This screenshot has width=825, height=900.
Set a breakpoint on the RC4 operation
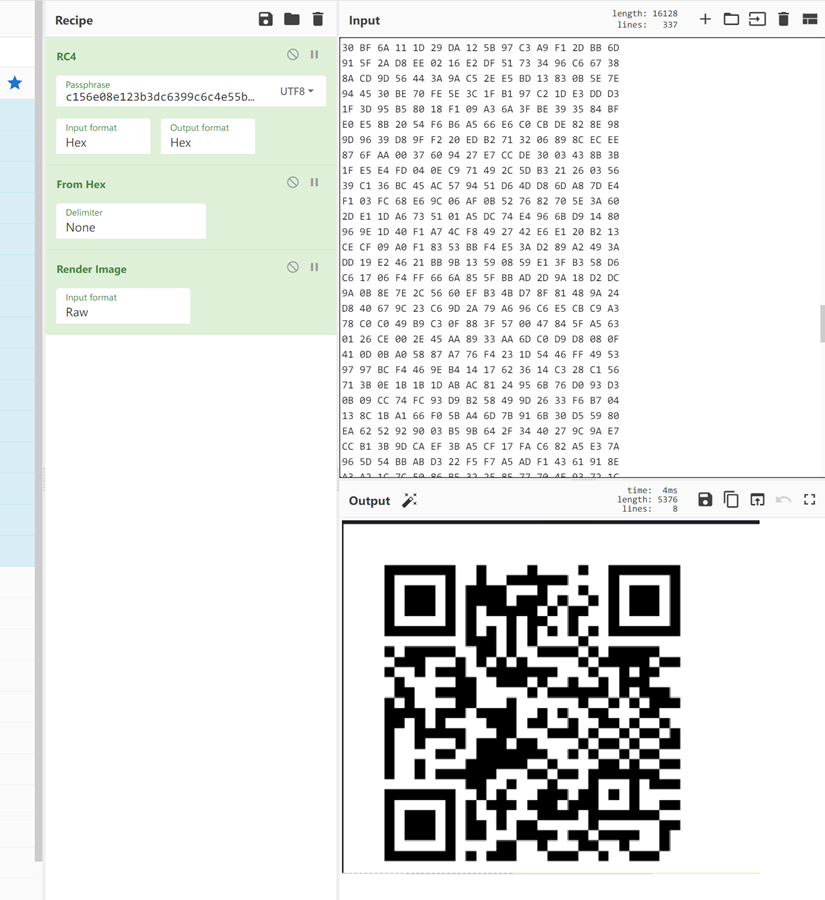315,55
